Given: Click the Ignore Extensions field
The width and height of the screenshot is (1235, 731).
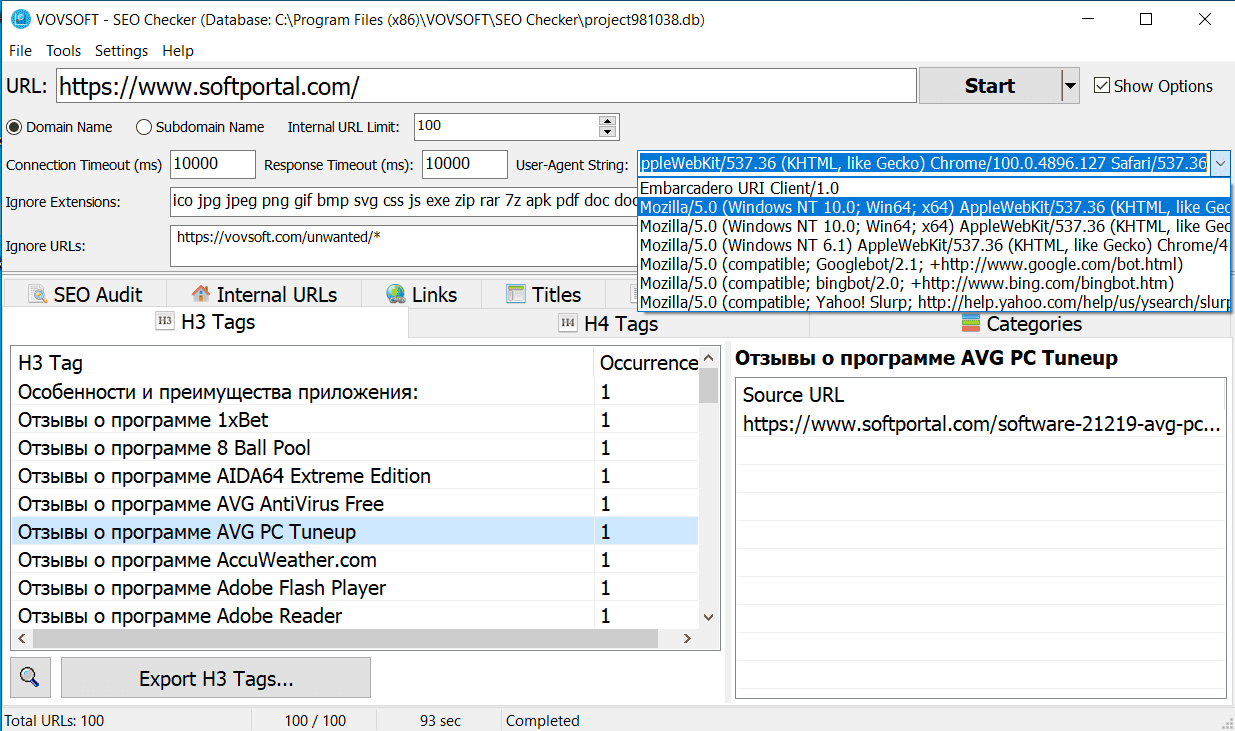Looking at the screenshot, I should coord(404,201).
